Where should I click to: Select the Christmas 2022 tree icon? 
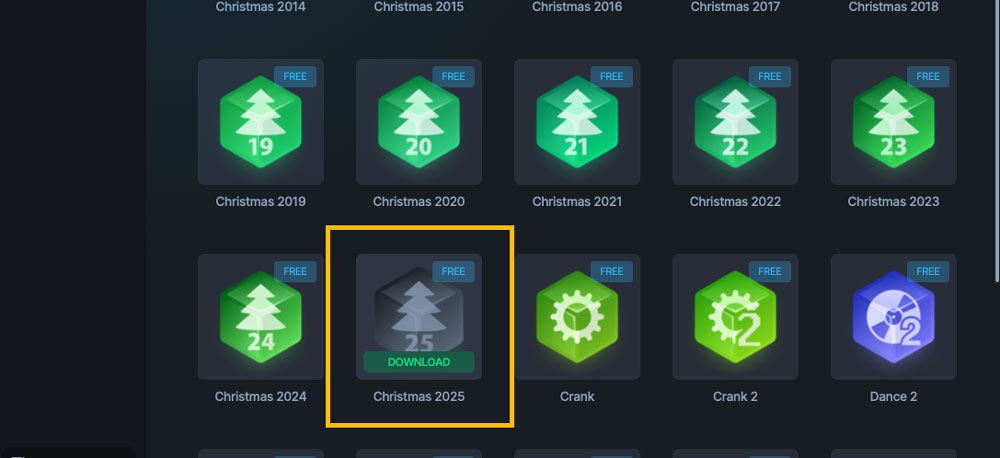click(735, 122)
